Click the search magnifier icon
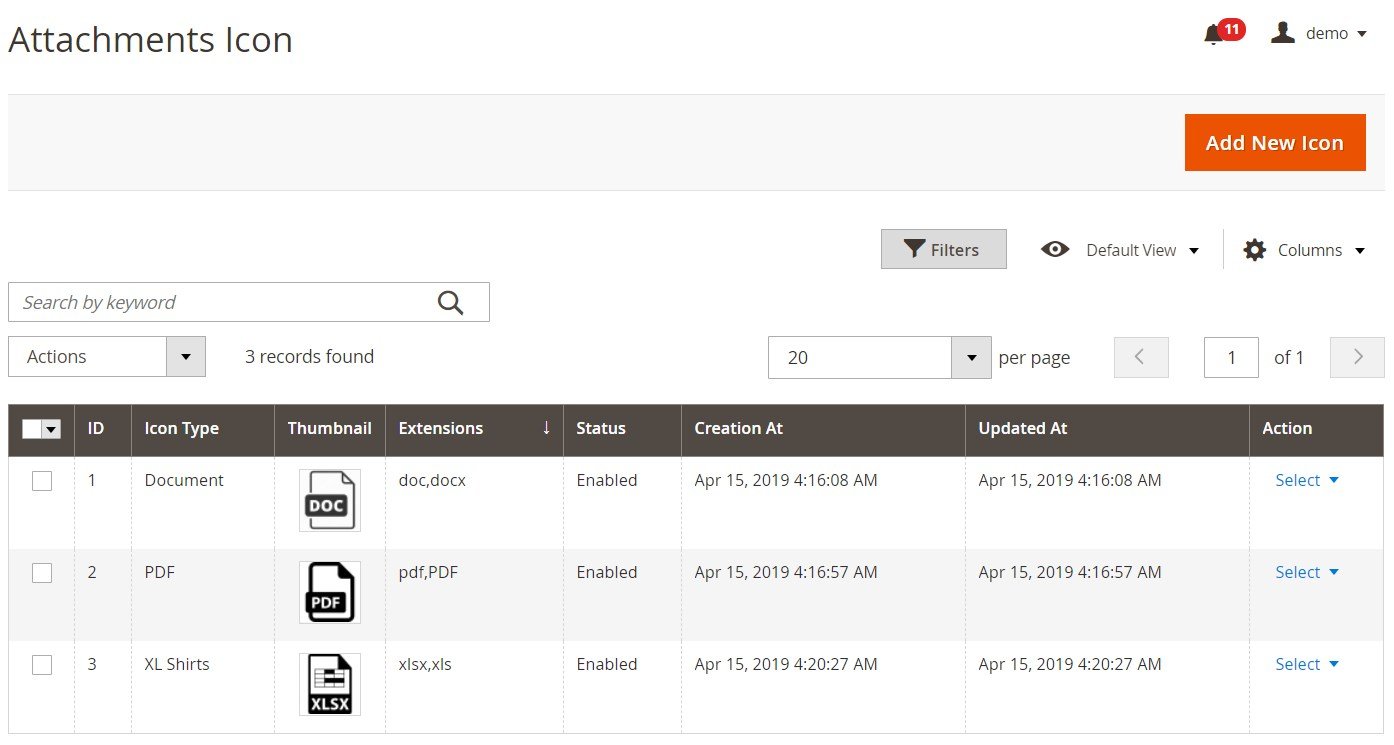The image size is (1394, 745). [451, 302]
